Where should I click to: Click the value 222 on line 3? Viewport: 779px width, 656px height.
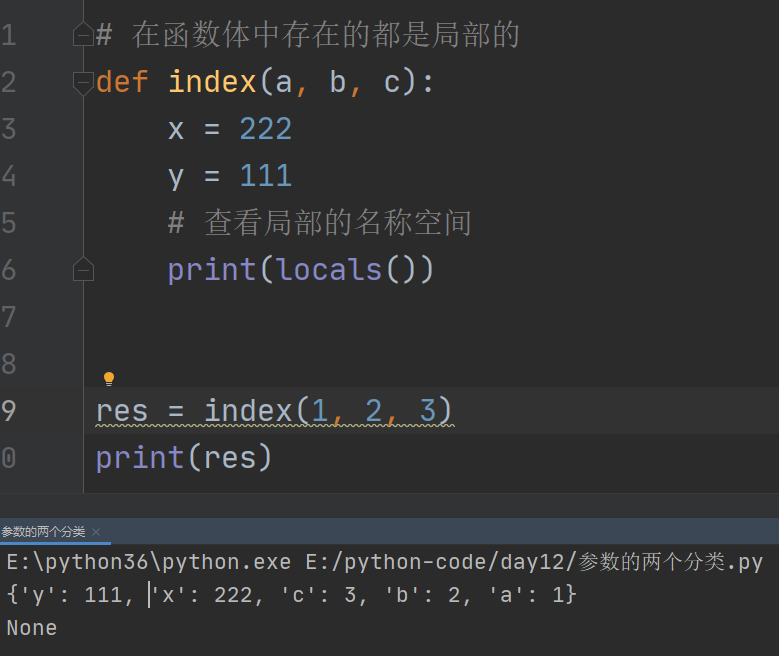(x=266, y=129)
